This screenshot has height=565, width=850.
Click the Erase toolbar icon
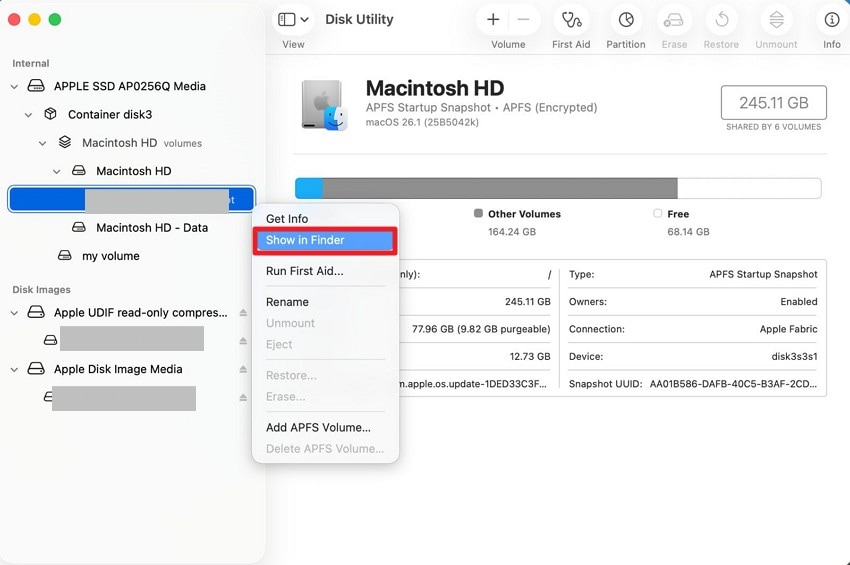pos(674,20)
